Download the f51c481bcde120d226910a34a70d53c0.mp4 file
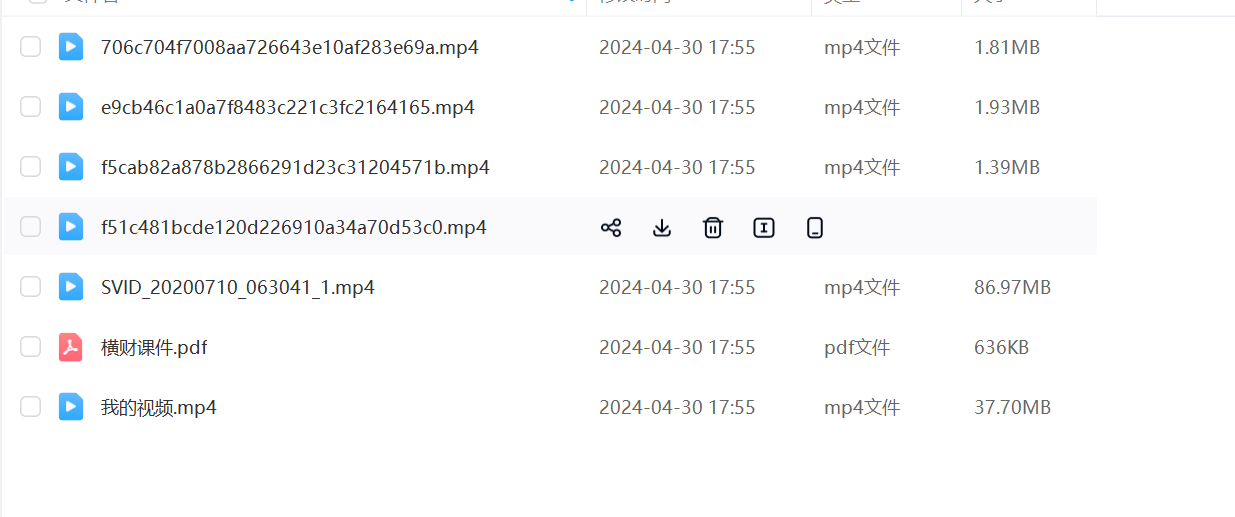The height and width of the screenshot is (517, 1235). (x=661, y=228)
